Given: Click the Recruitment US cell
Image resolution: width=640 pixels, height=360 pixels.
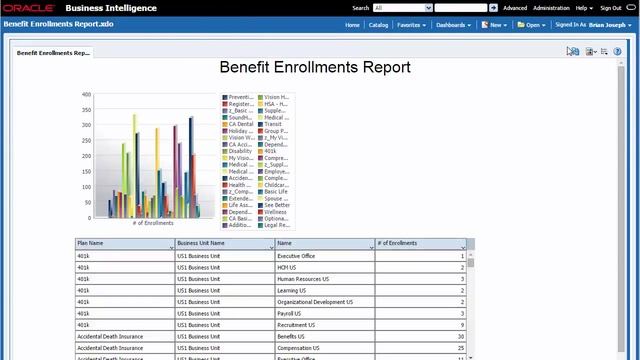Looking at the screenshot, I should [325, 325].
